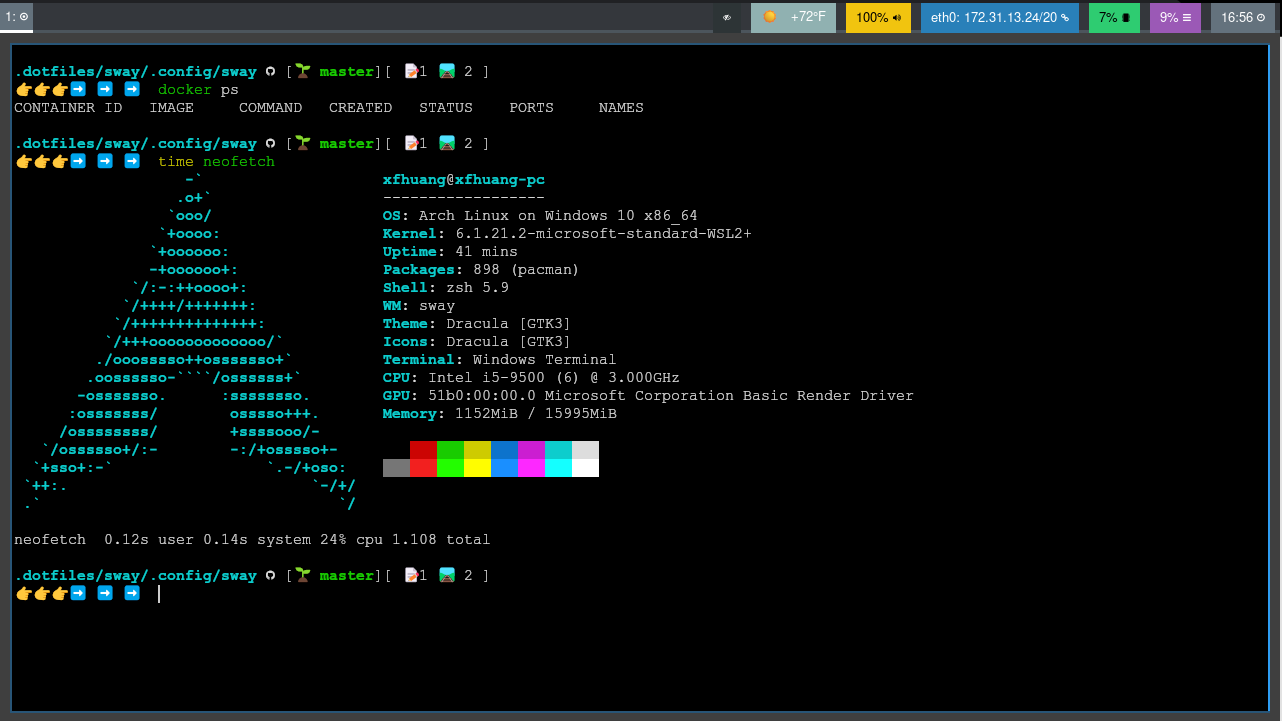The width and height of the screenshot is (1282, 721).
Task: Click the 'Theme: Dracula [GTK3]' line
Action: [x=477, y=324]
